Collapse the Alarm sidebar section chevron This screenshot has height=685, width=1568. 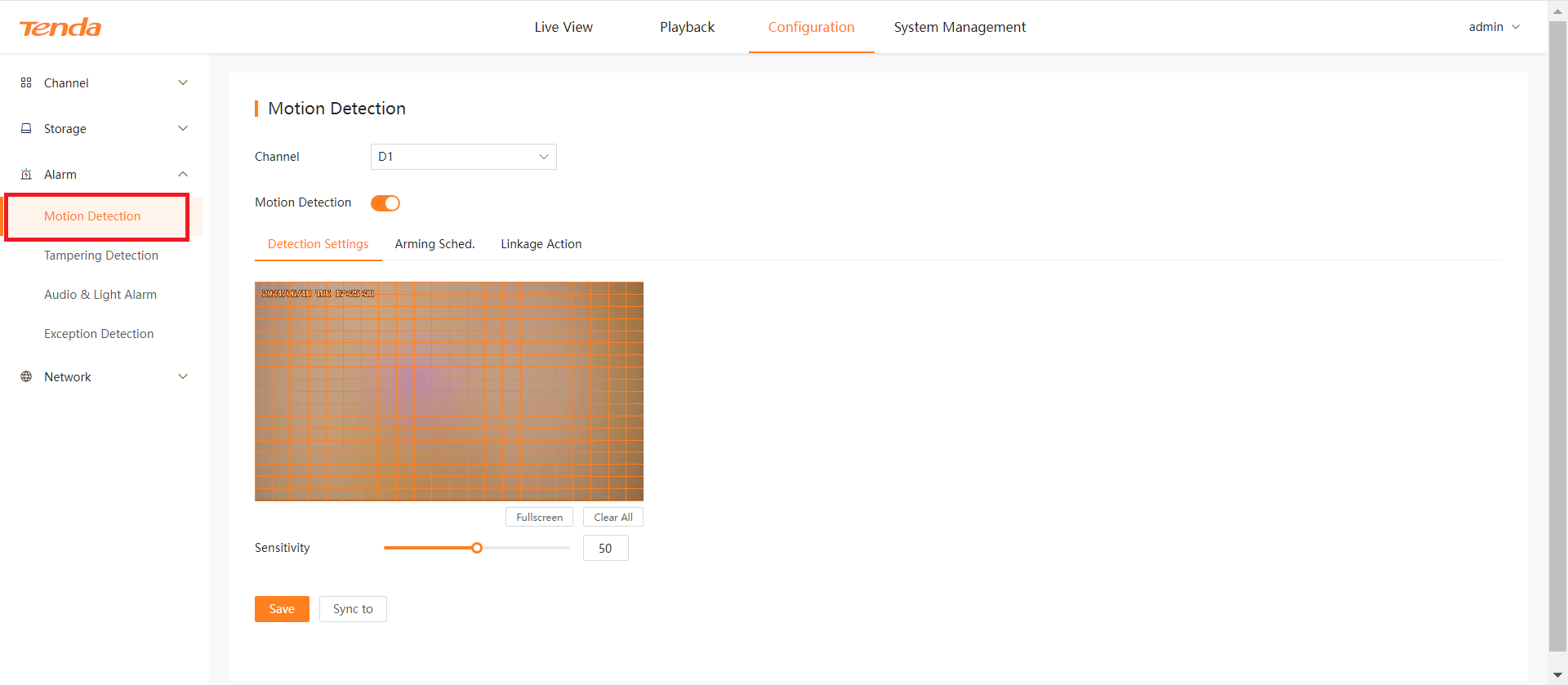(183, 175)
